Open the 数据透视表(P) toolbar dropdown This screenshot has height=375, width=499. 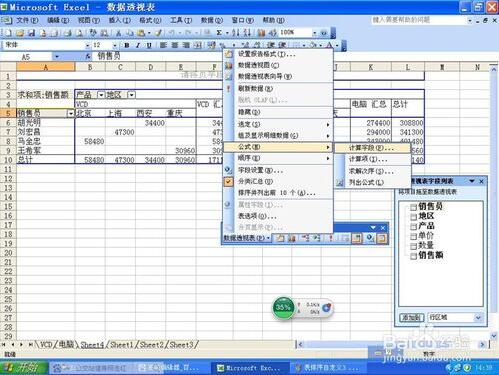pyautogui.click(x=247, y=238)
